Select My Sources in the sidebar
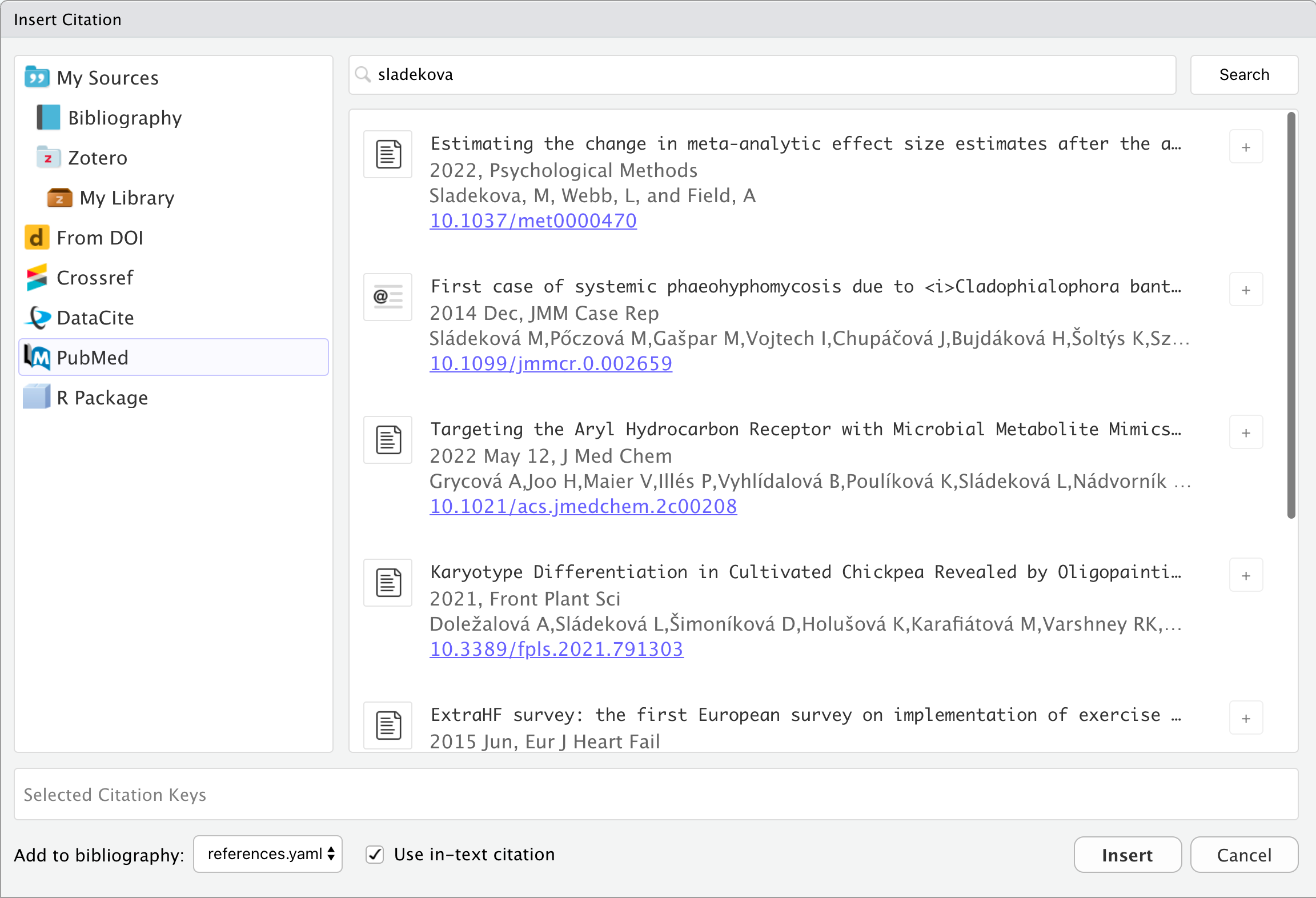 point(107,78)
